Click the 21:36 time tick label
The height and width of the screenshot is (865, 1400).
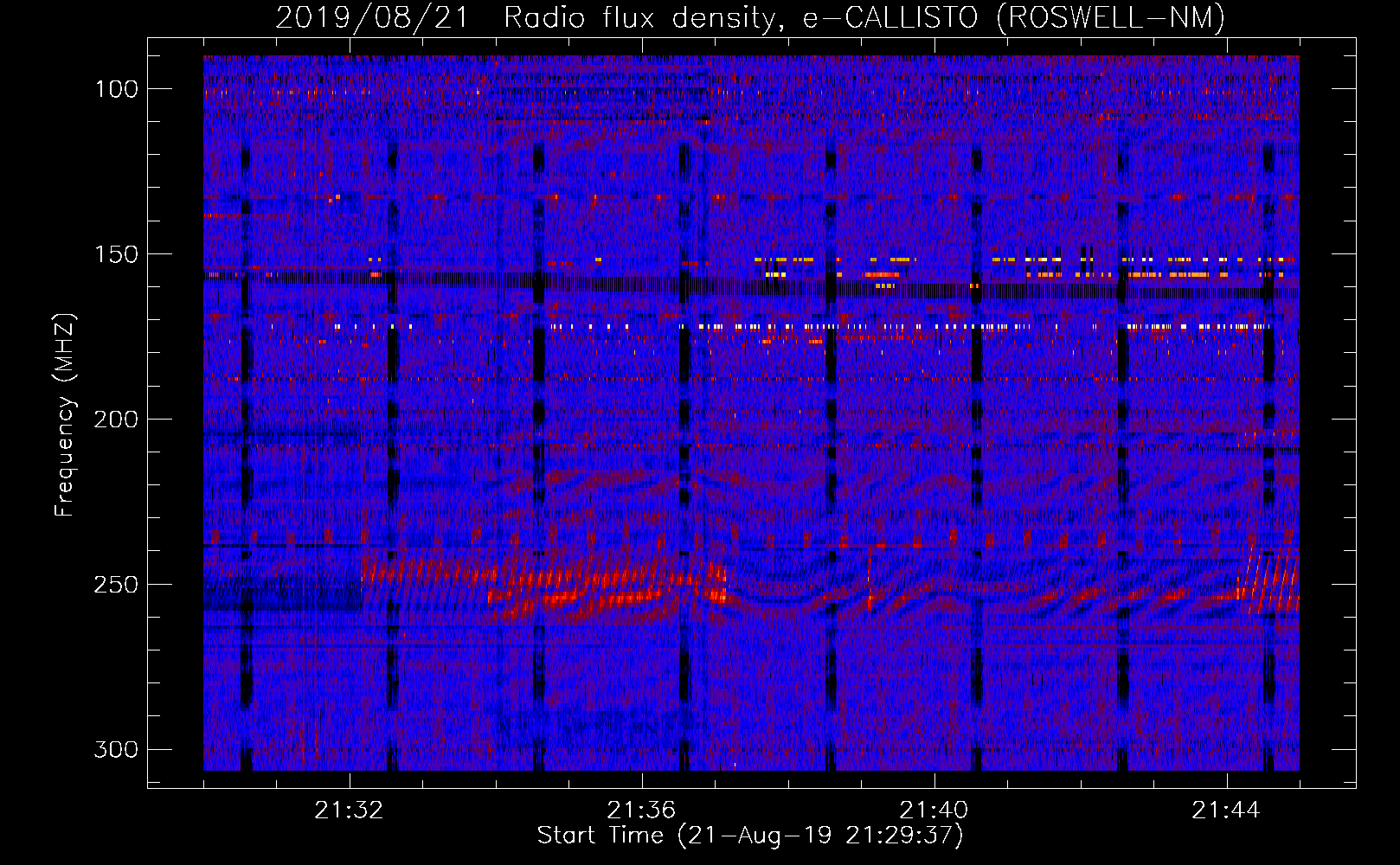pos(641,811)
